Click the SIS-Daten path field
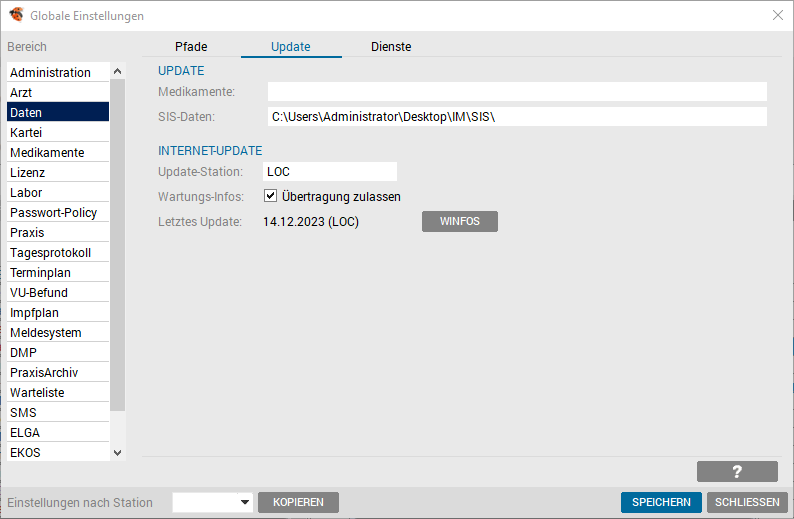Image resolution: width=794 pixels, height=519 pixels. (517, 116)
